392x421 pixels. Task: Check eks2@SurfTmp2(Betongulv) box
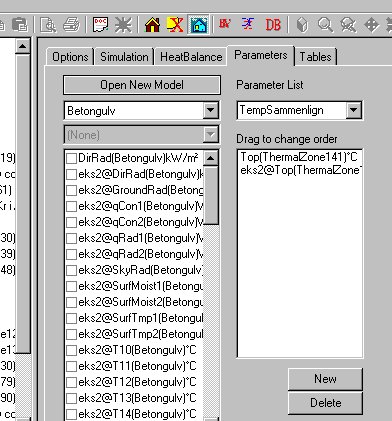click(71, 334)
